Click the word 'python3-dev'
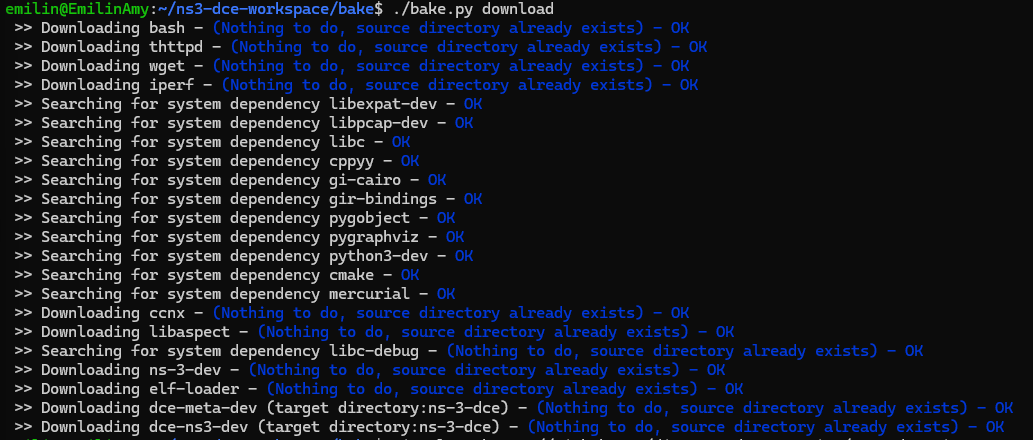 pos(378,256)
